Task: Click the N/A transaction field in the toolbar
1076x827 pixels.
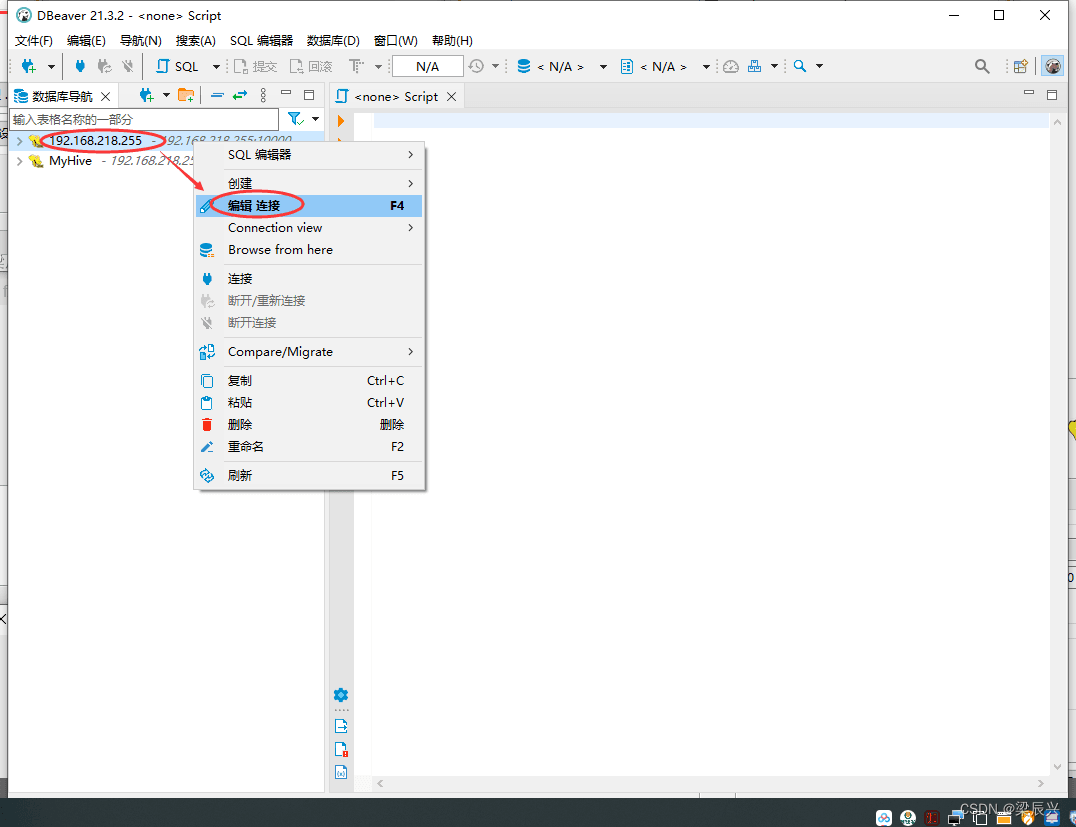Action: tap(427, 67)
